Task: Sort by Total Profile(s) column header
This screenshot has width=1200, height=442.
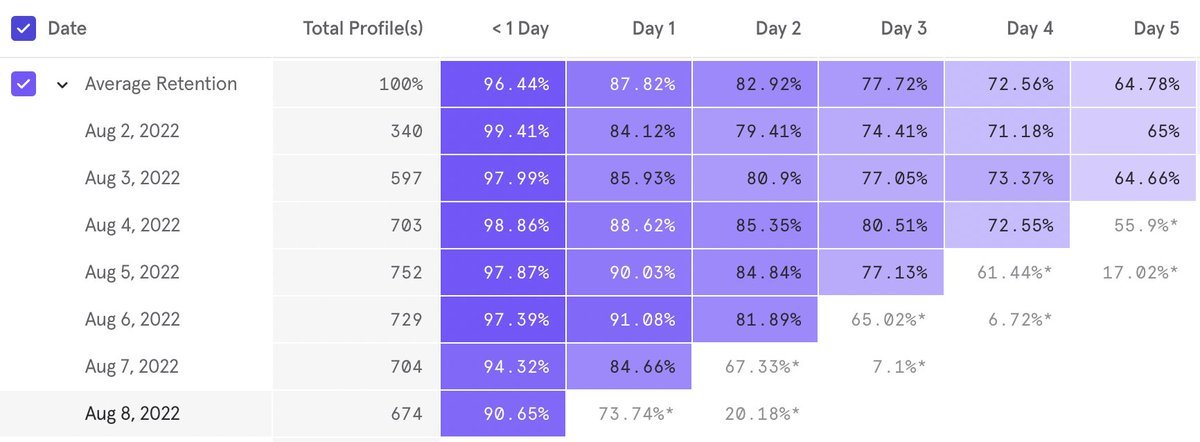Action: [363, 29]
